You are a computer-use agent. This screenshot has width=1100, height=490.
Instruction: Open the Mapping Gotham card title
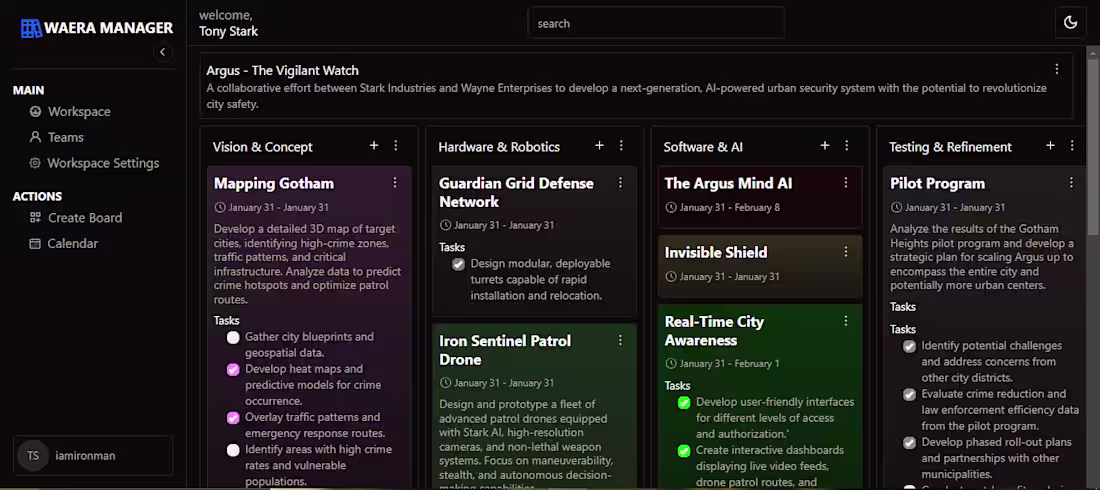274,183
